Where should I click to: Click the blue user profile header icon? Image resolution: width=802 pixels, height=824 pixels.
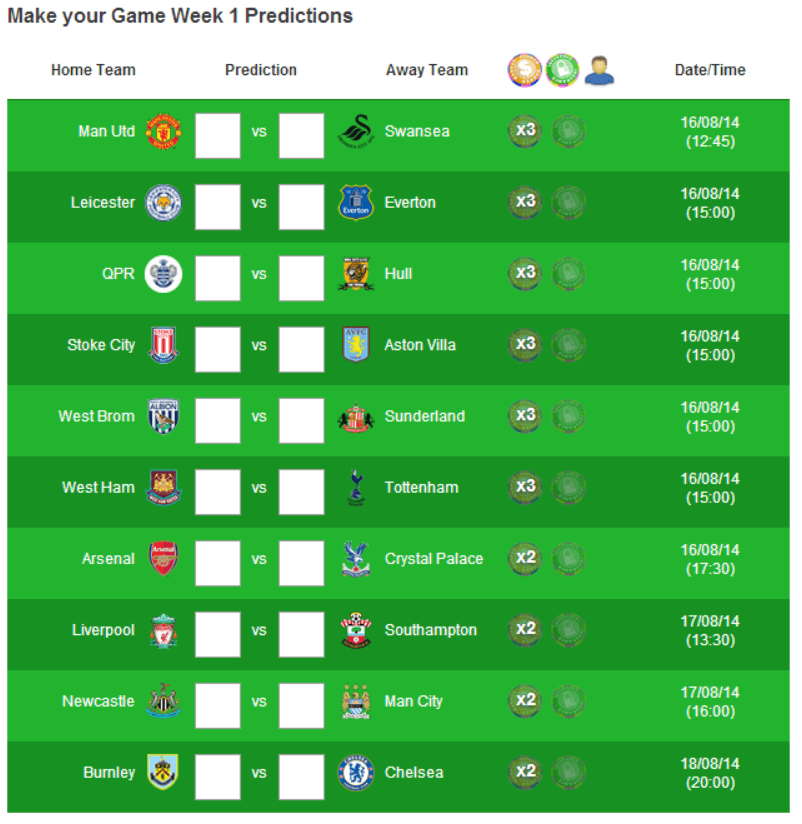[x=599, y=70]
